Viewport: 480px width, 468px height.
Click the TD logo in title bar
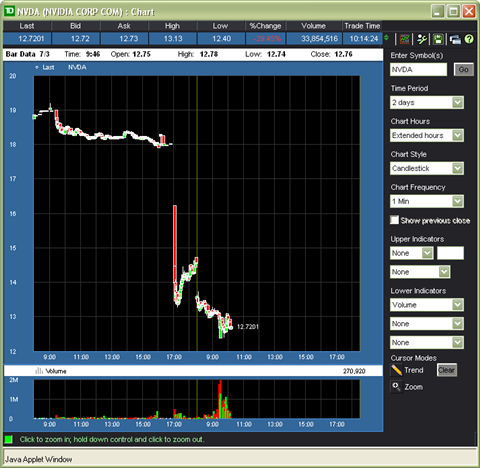click(x=9, y=11)
